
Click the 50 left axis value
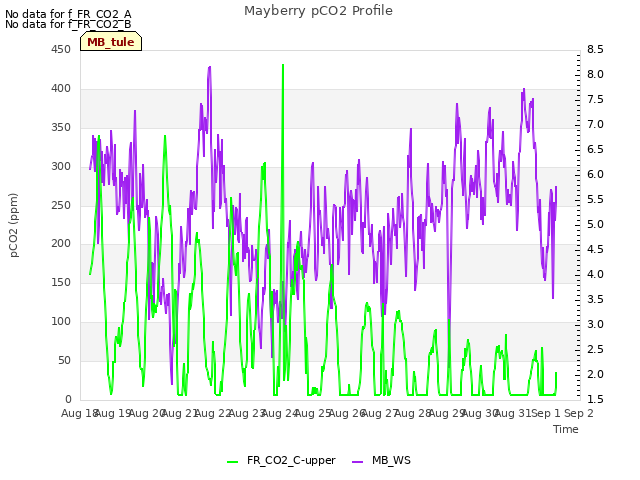click(x=64, y=360)
